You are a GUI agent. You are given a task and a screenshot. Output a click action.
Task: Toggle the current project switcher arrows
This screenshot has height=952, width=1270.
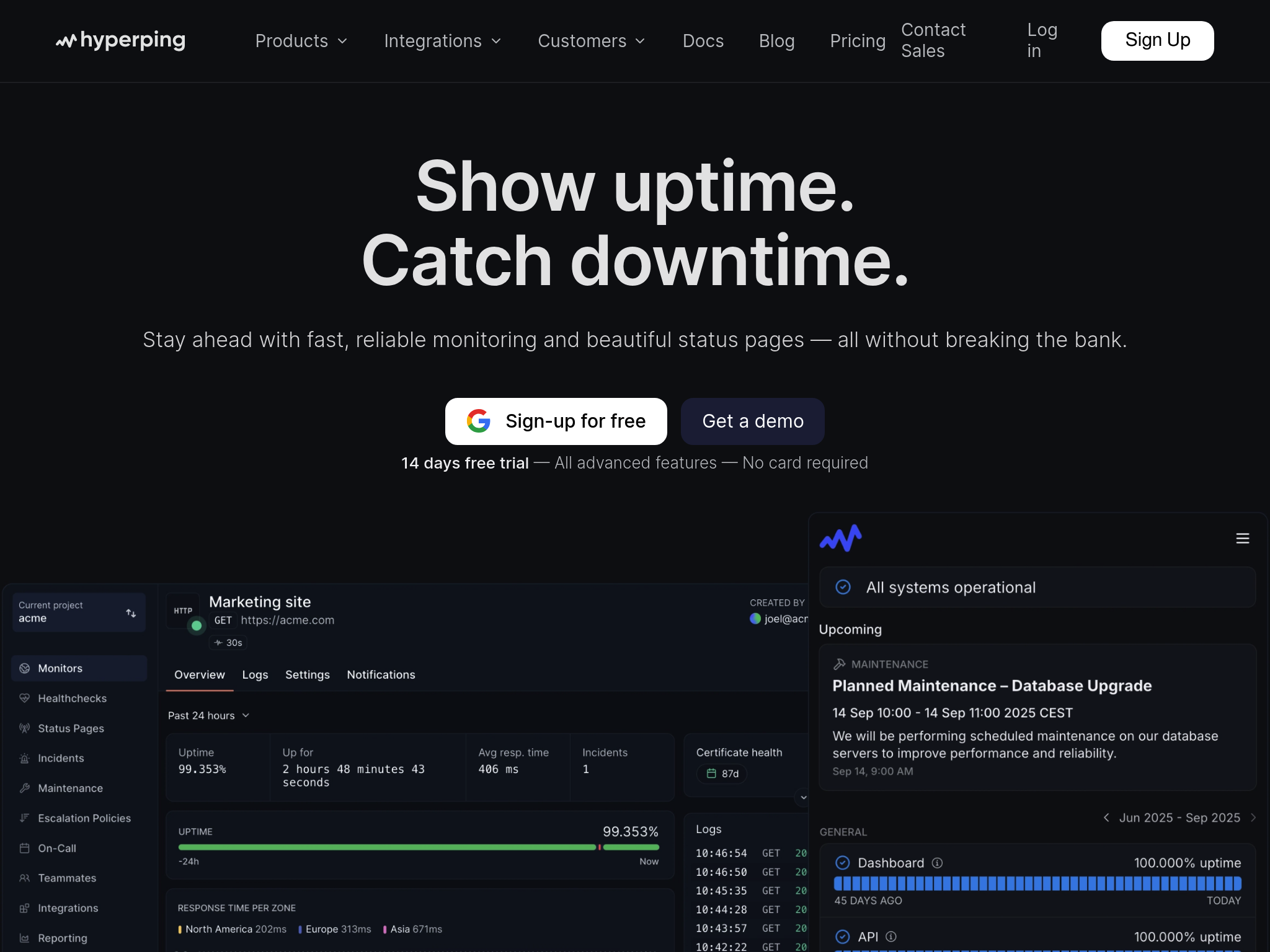131,613
